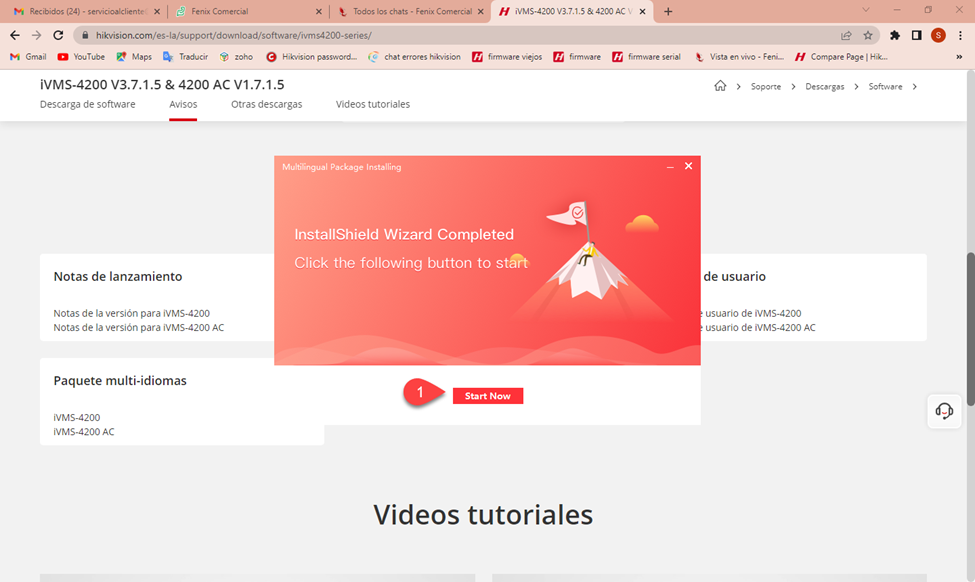Go to Software breadcrumb
The image size is (975, 582).
pos(885,86)
